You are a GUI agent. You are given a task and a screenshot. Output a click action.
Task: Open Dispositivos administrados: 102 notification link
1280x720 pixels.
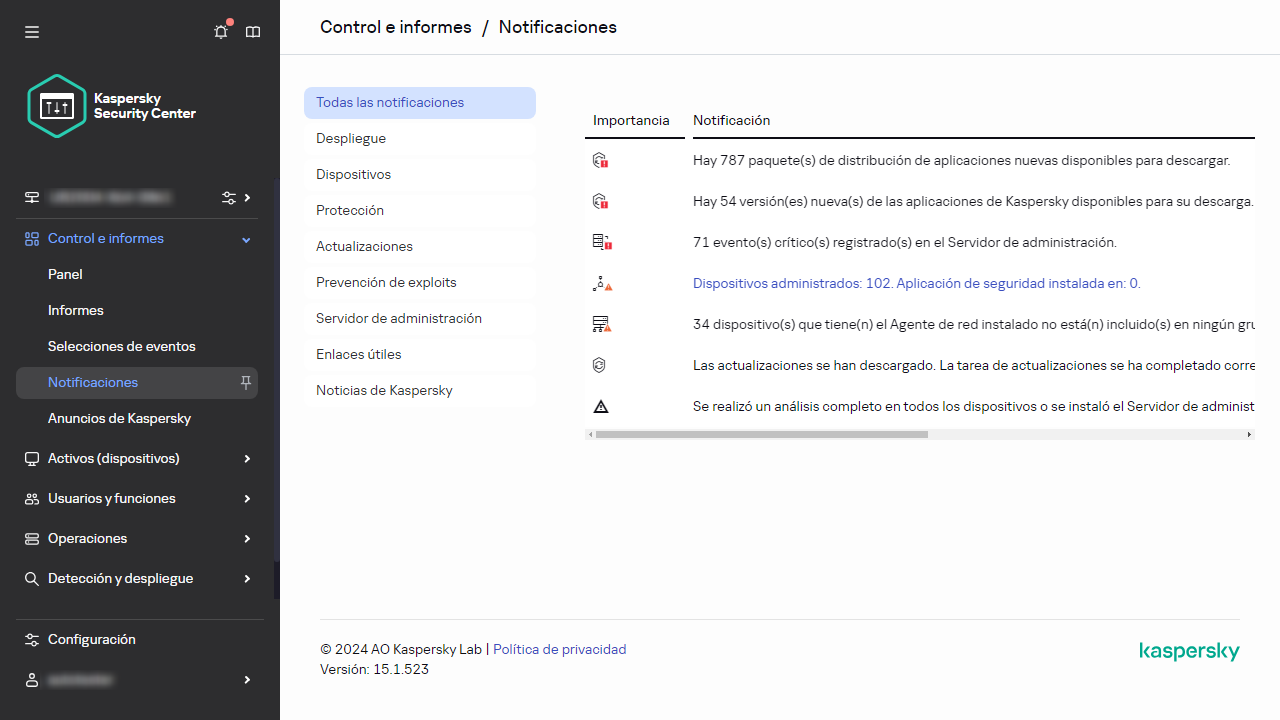[x=917, y=283]
